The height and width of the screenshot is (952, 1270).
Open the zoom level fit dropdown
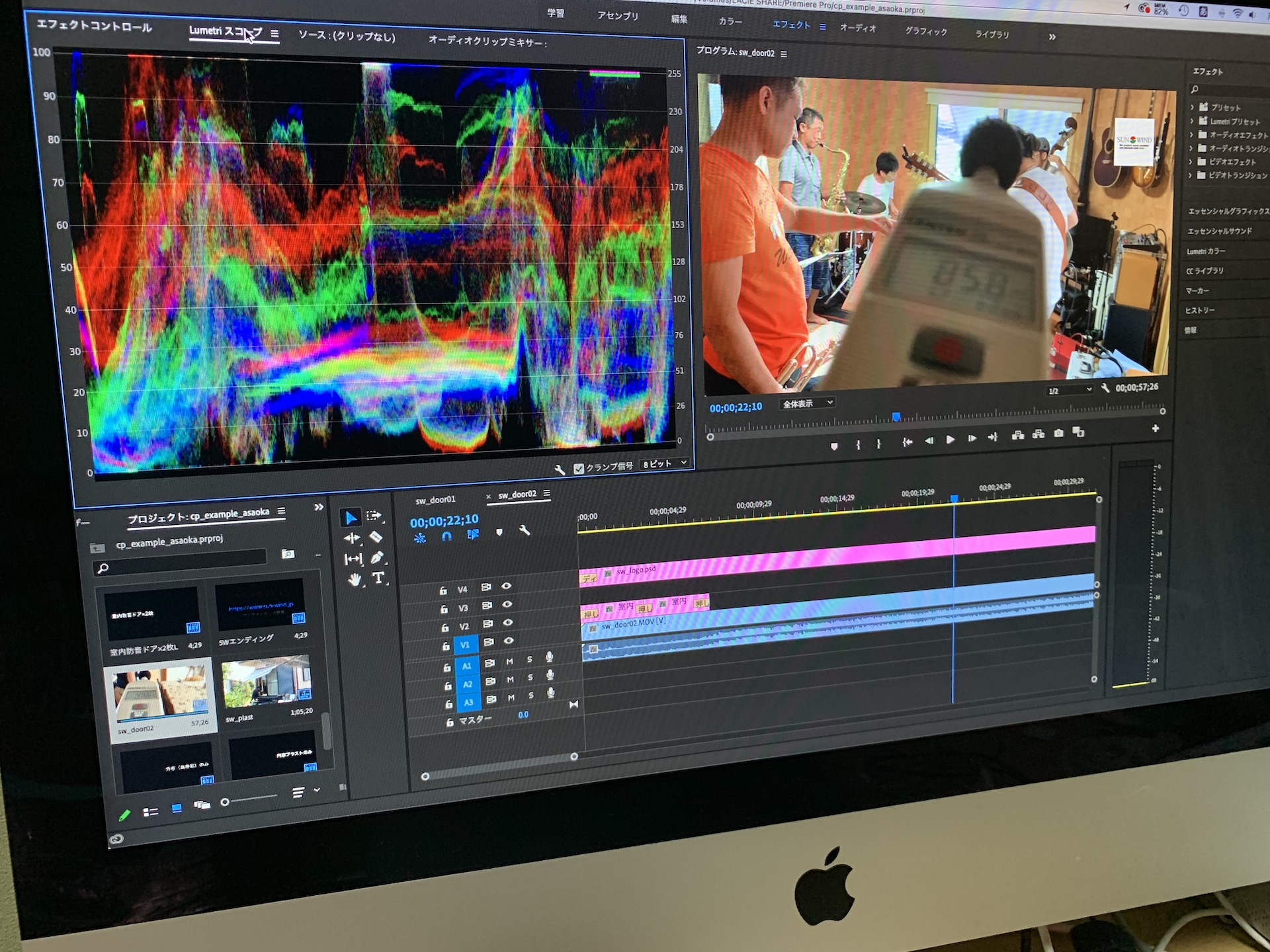pos(808,403)
